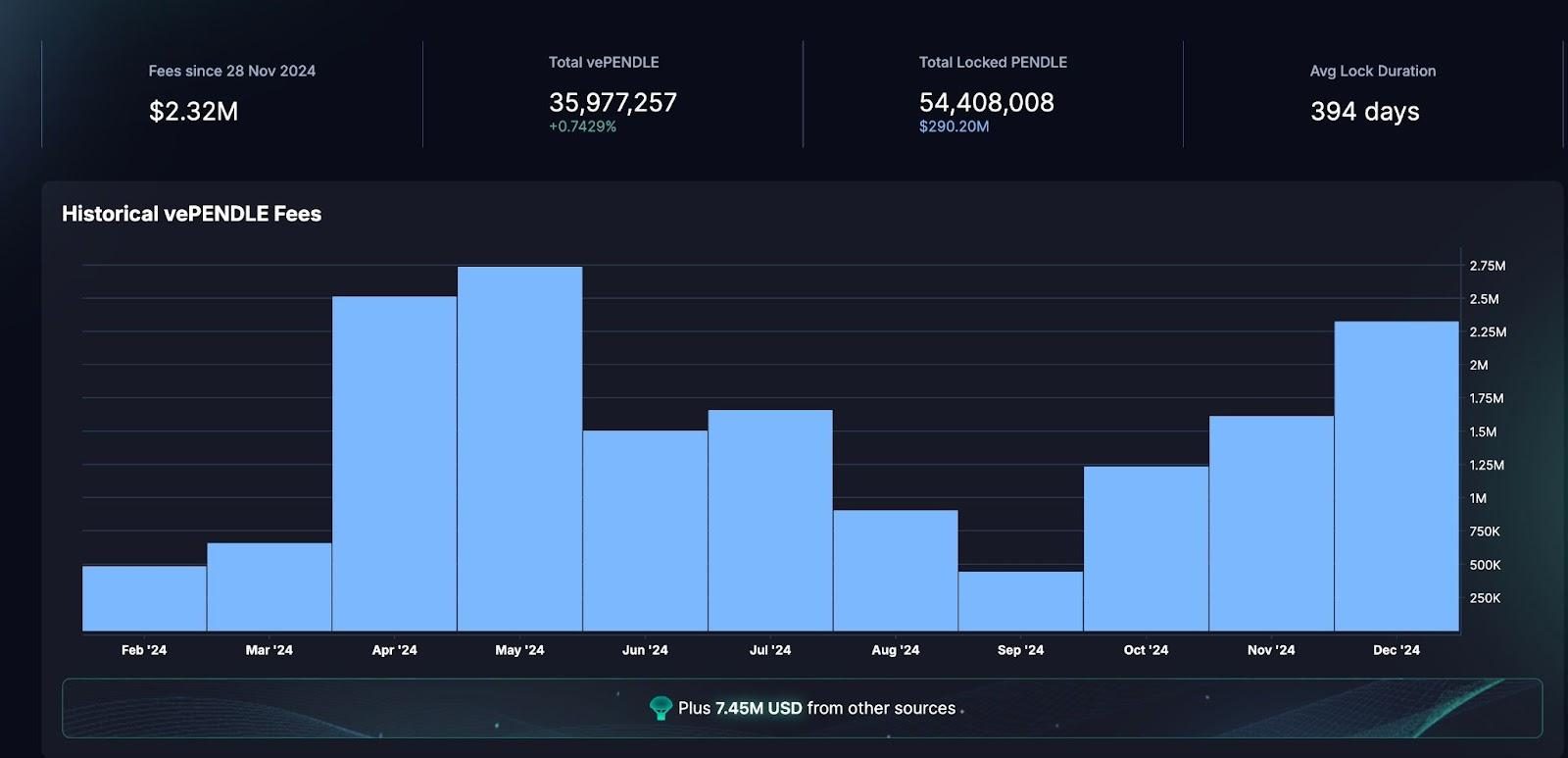Click the Feb '24 fee bar
Image resolution: width=1568 pixels, height=758 pixels.
144,598
